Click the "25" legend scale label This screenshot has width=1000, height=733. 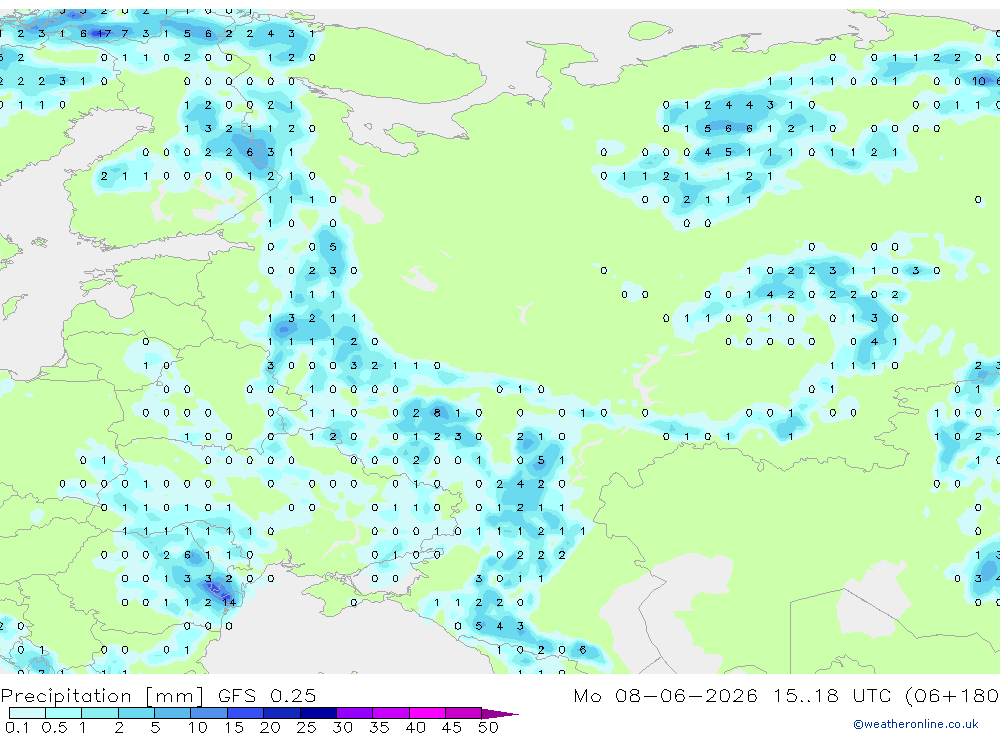[x=307, y=727]
